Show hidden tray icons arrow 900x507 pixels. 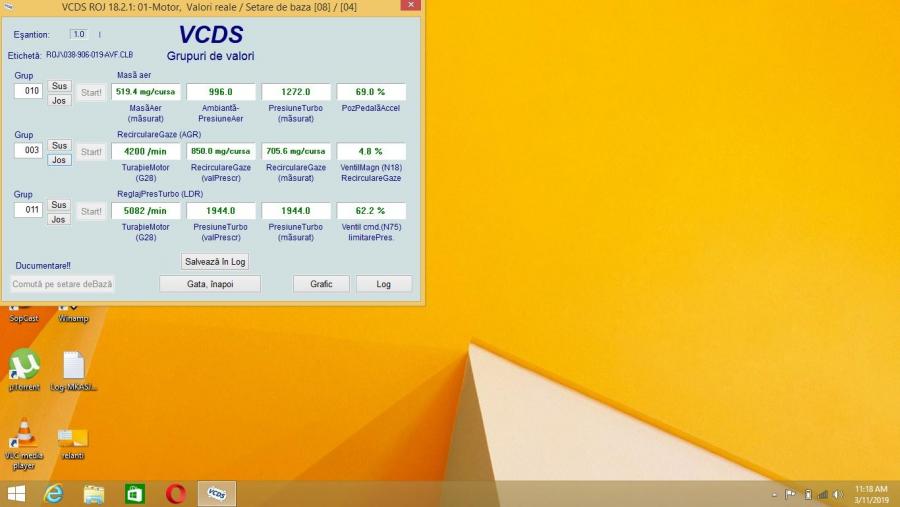774,494
